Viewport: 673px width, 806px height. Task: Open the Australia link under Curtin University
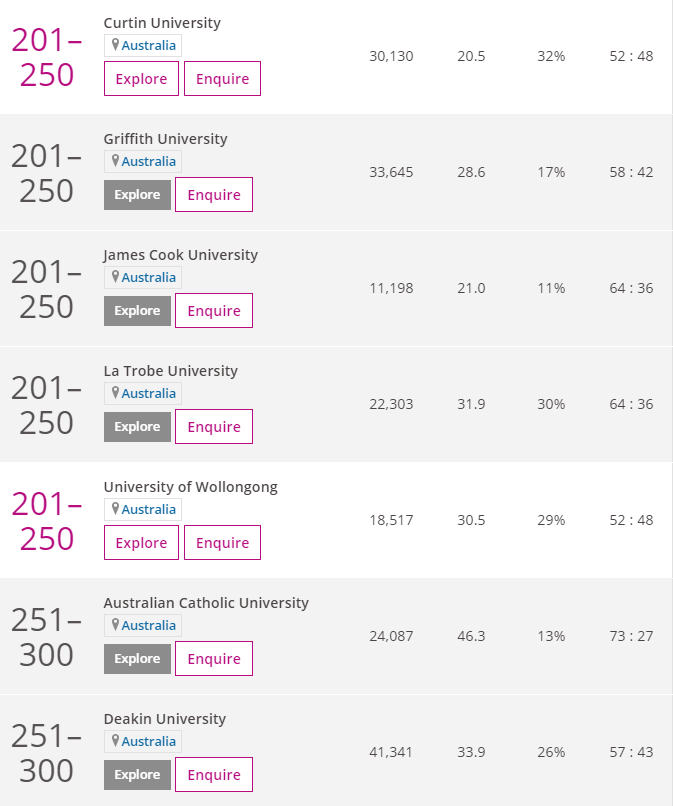pyautogui.click(x=149, y=45)
